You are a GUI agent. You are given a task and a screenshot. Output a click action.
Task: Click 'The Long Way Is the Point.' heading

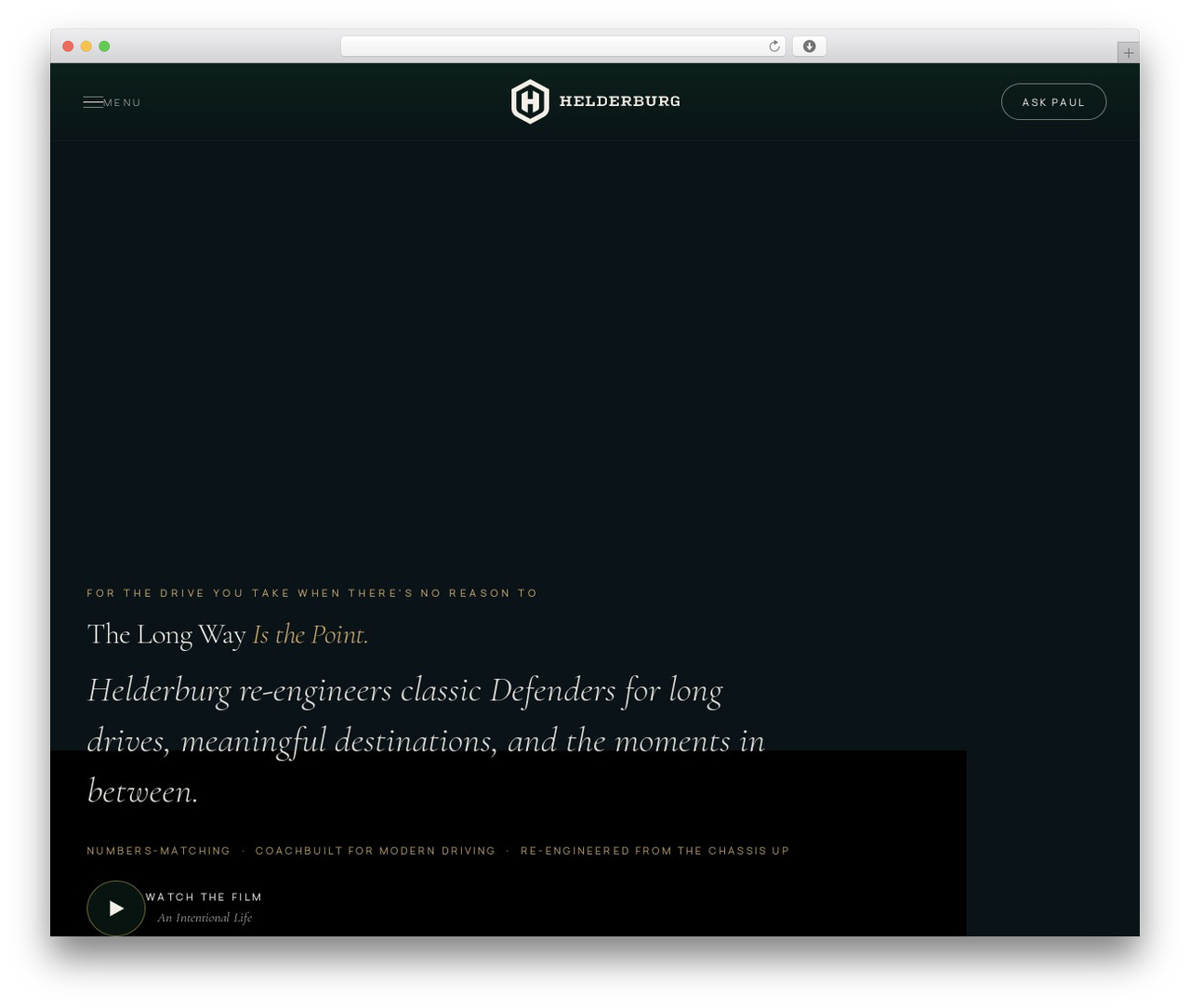click(x=228, y=635)
